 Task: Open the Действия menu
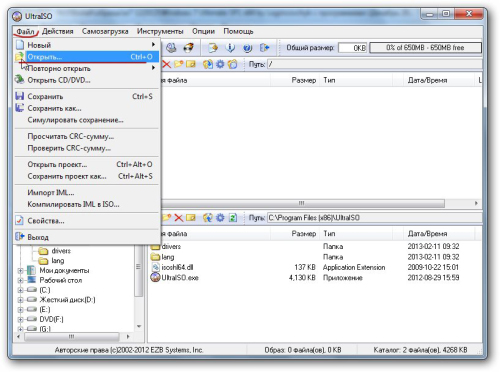click(58, 31)
